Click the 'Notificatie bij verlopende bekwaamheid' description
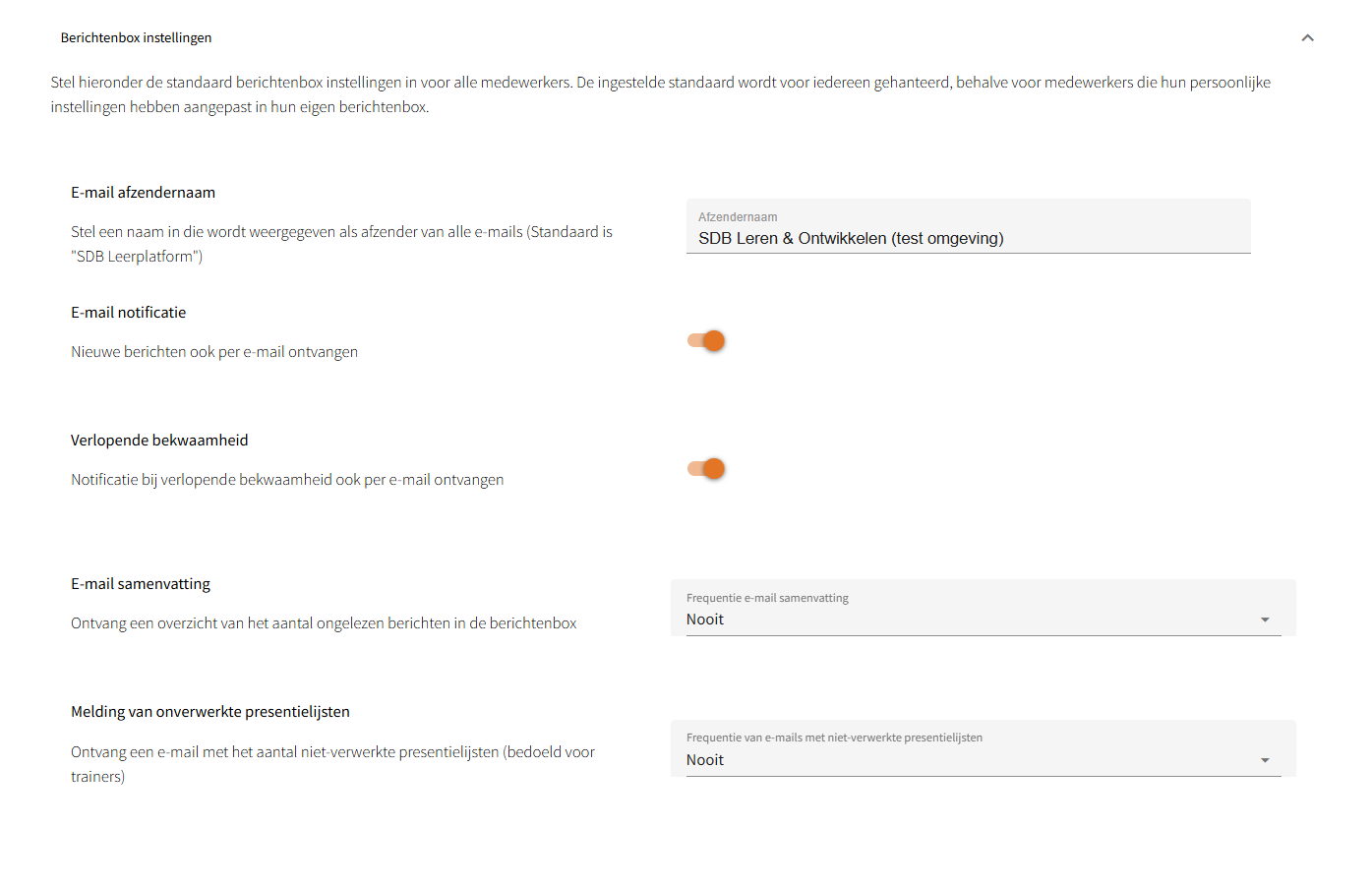The width and height of the screenshot is (1372, 886). [x=287, y=480]
